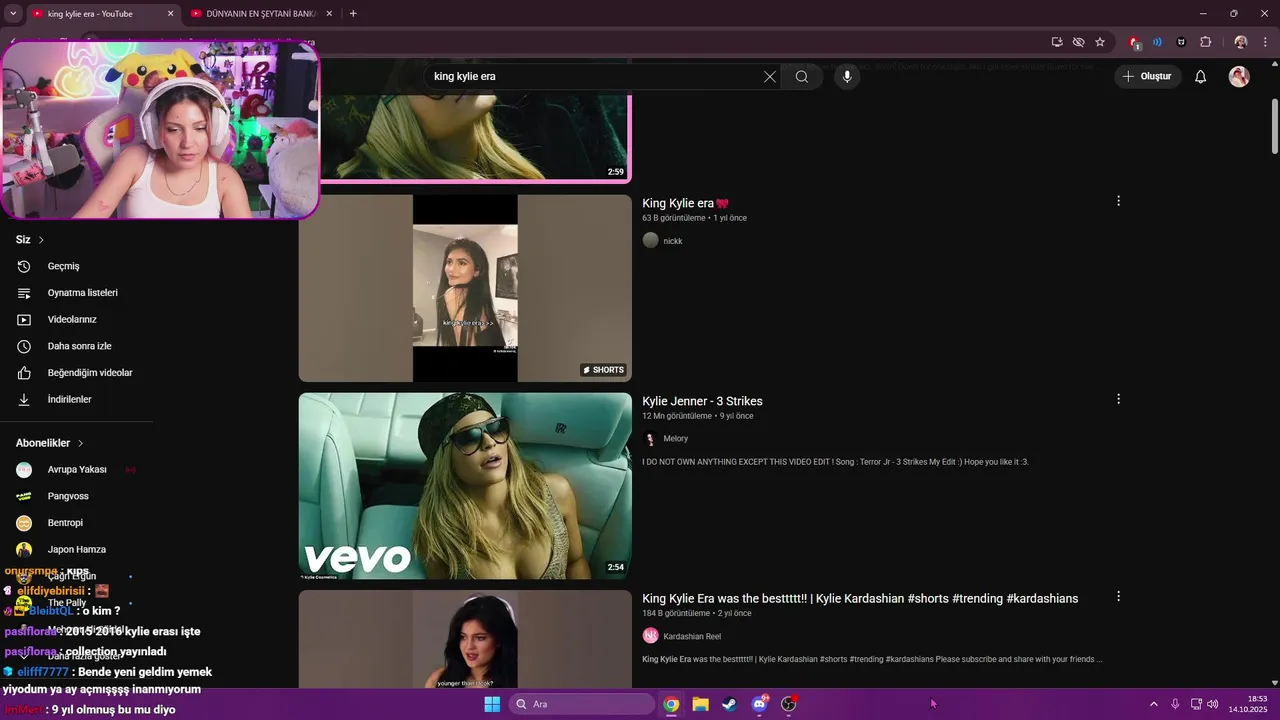
Task: Play the Kylie Jenner 3 Strikes vevo thumbnail
Action: click(465, 486)
